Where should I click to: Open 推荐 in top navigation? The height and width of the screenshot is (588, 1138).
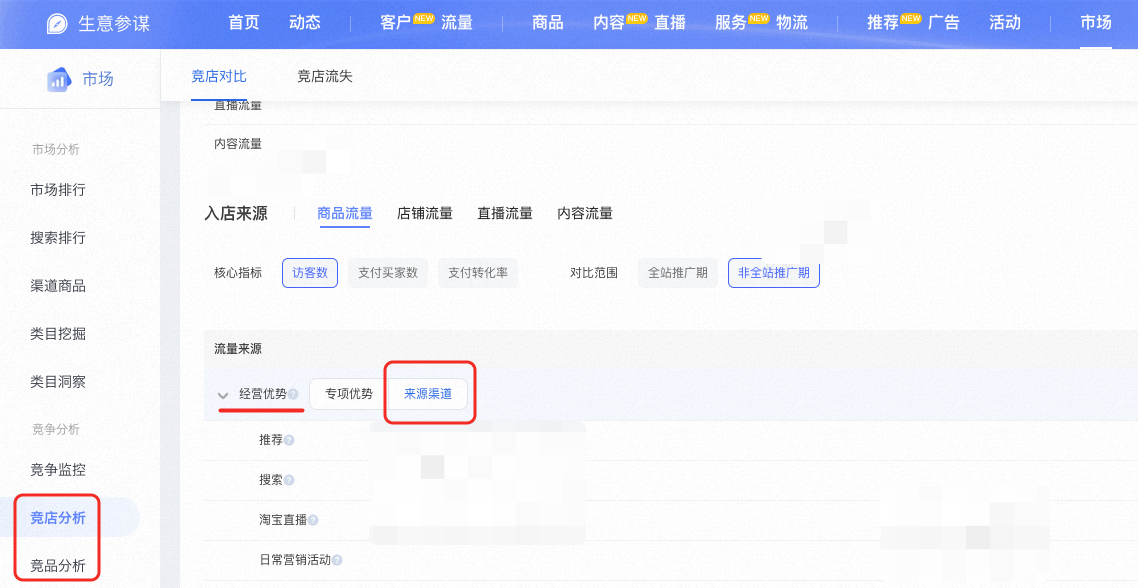883,23
